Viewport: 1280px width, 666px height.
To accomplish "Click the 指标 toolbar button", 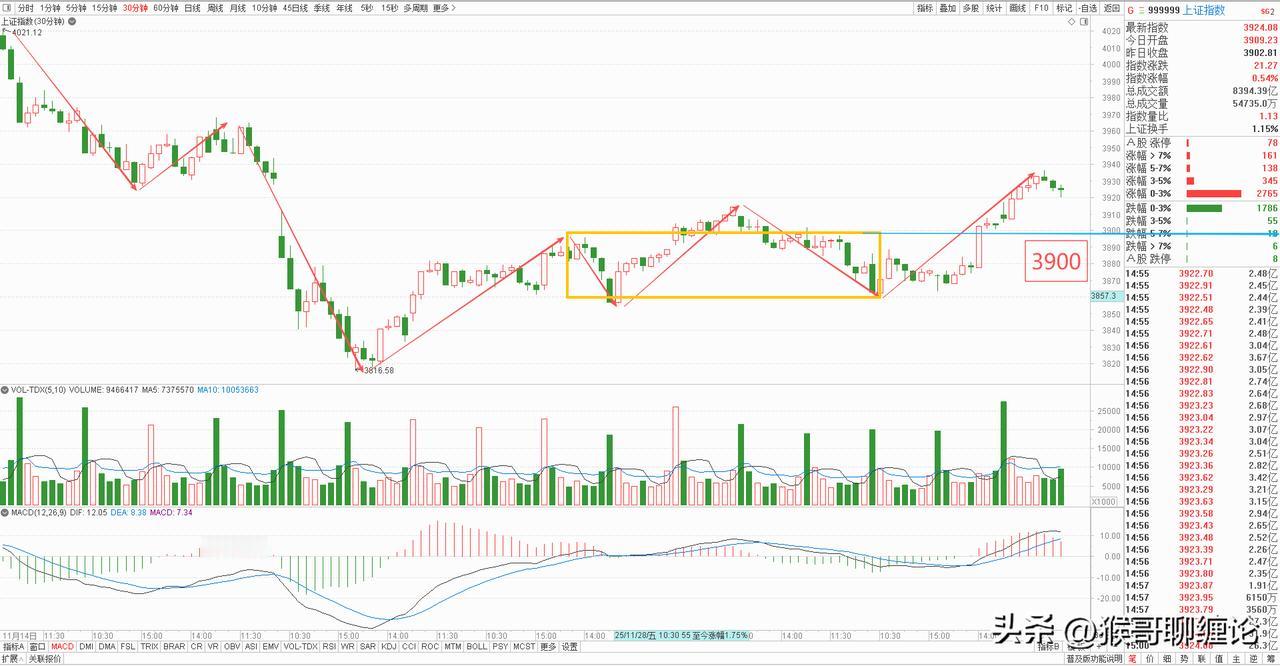I will click(924, 8).
